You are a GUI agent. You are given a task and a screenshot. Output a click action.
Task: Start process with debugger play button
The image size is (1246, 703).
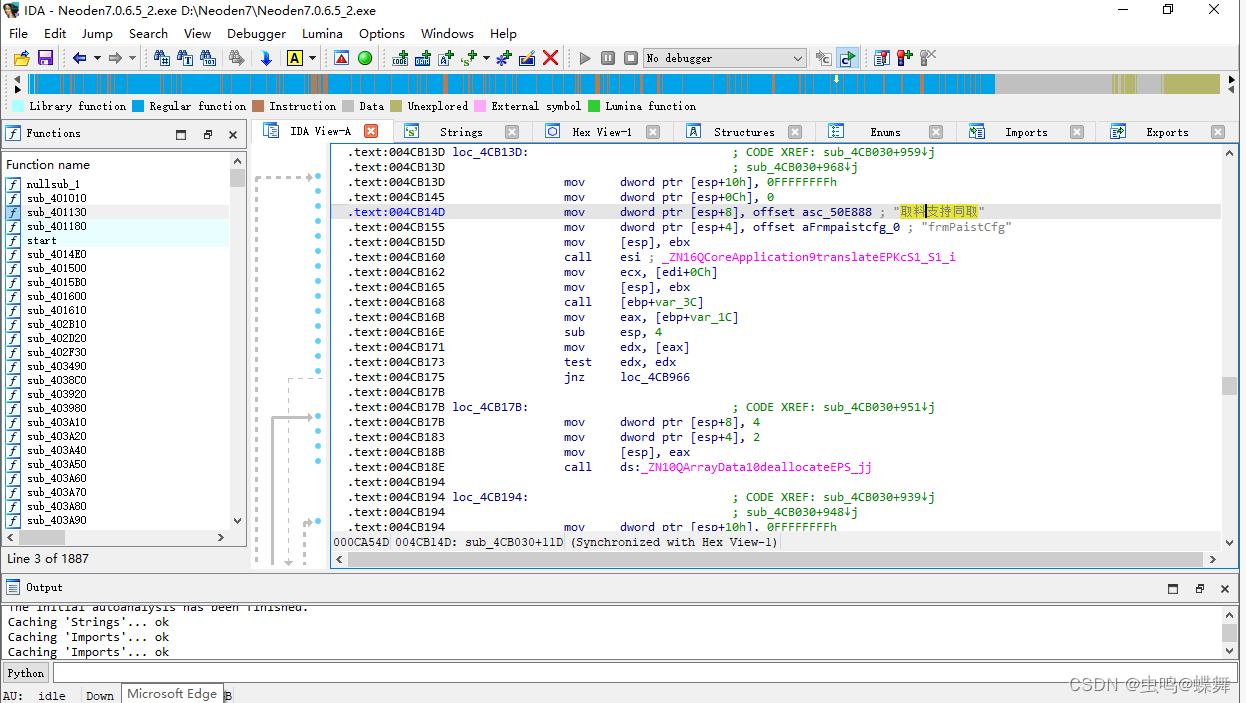tap(585, 58)
